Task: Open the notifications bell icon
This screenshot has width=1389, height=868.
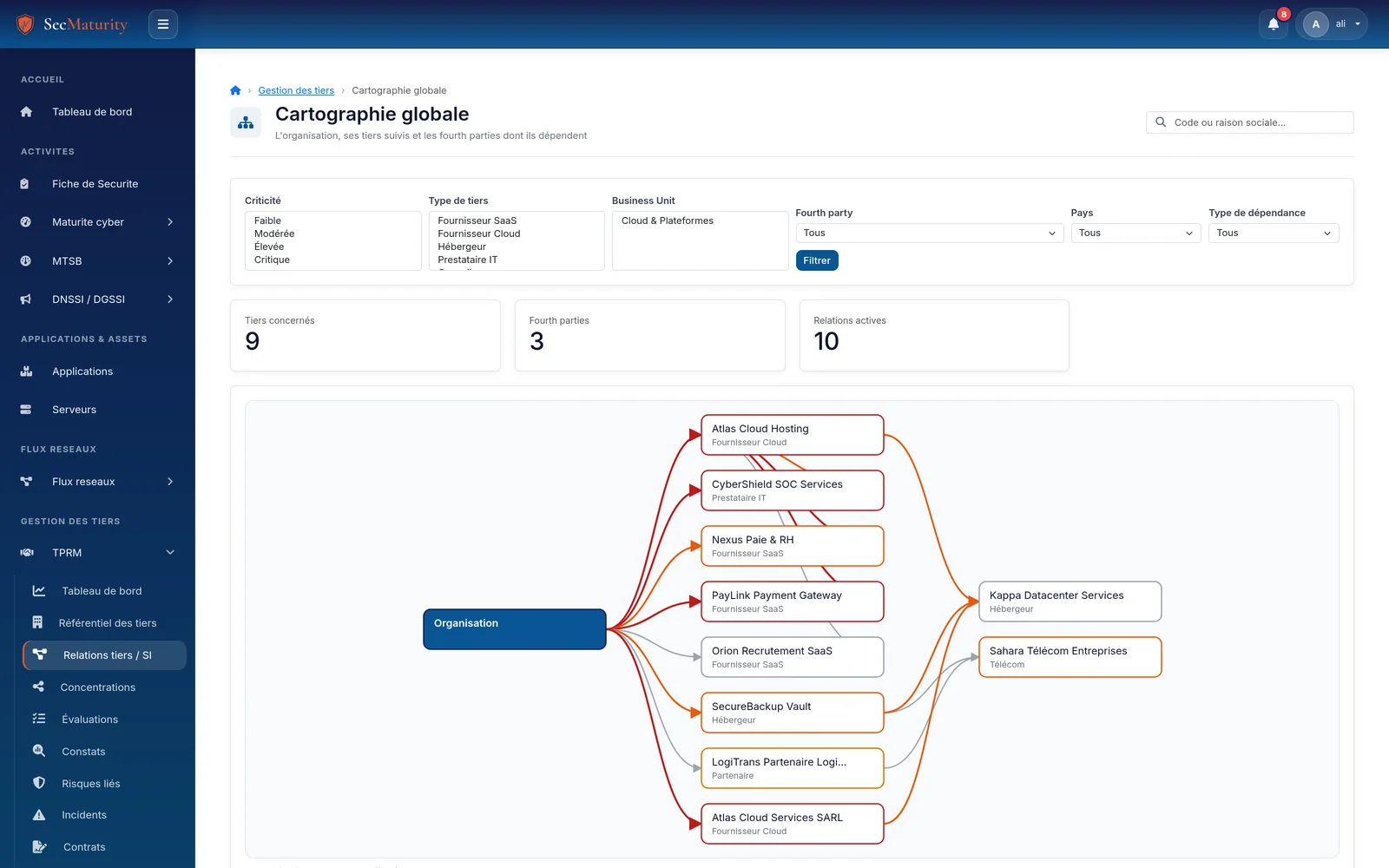Action: click(x=1274, y=24)
